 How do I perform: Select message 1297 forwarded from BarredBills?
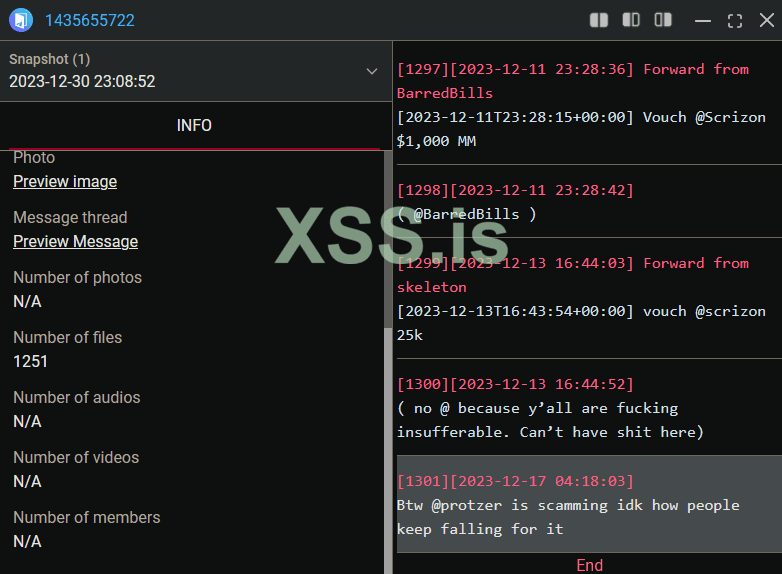[x=589, y=105]
